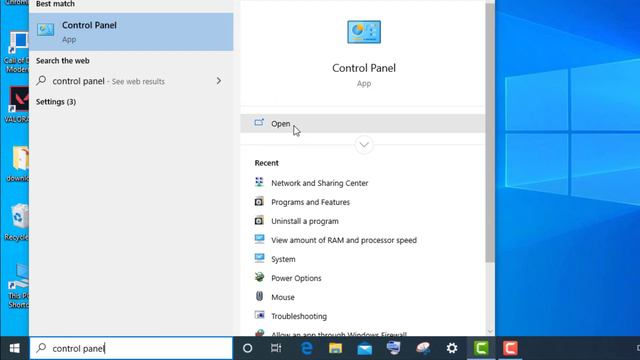Click the search magnifier icon in taskbar box
Image resolution: width=640 pixels, height=360 pixels.
coord(41,348)
